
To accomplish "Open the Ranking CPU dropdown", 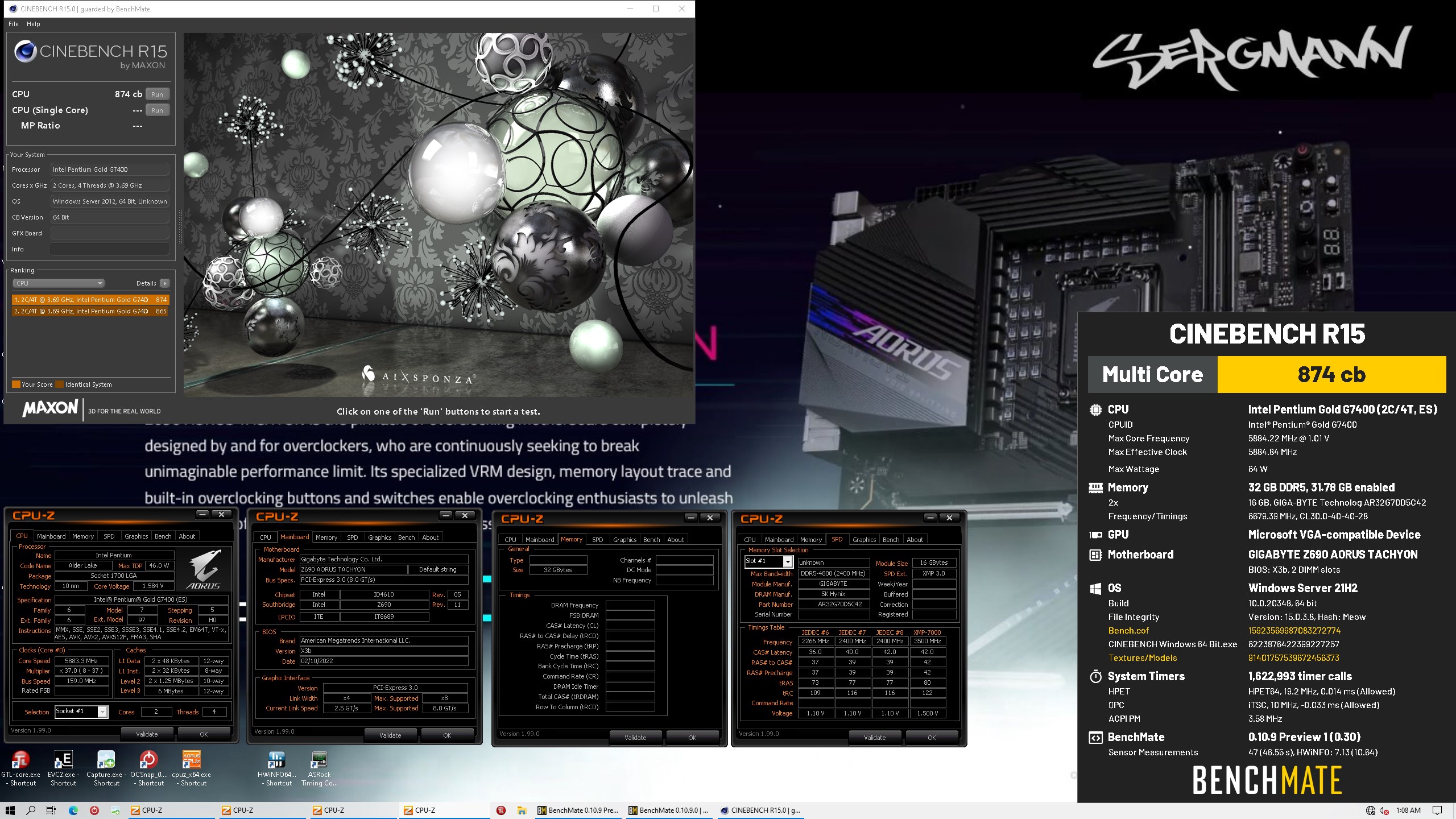I will 59,283.
